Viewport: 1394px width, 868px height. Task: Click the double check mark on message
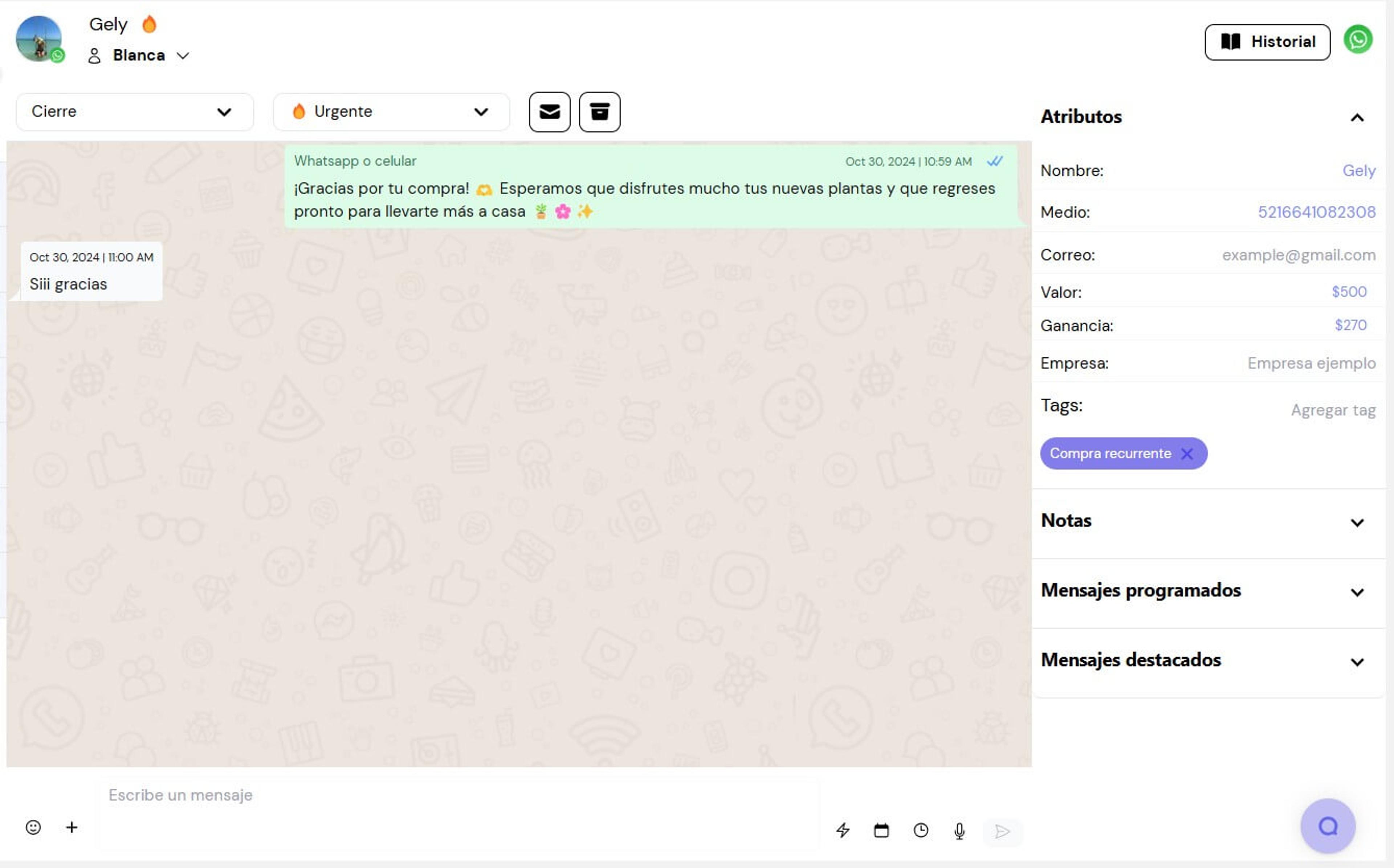(995, 161)
